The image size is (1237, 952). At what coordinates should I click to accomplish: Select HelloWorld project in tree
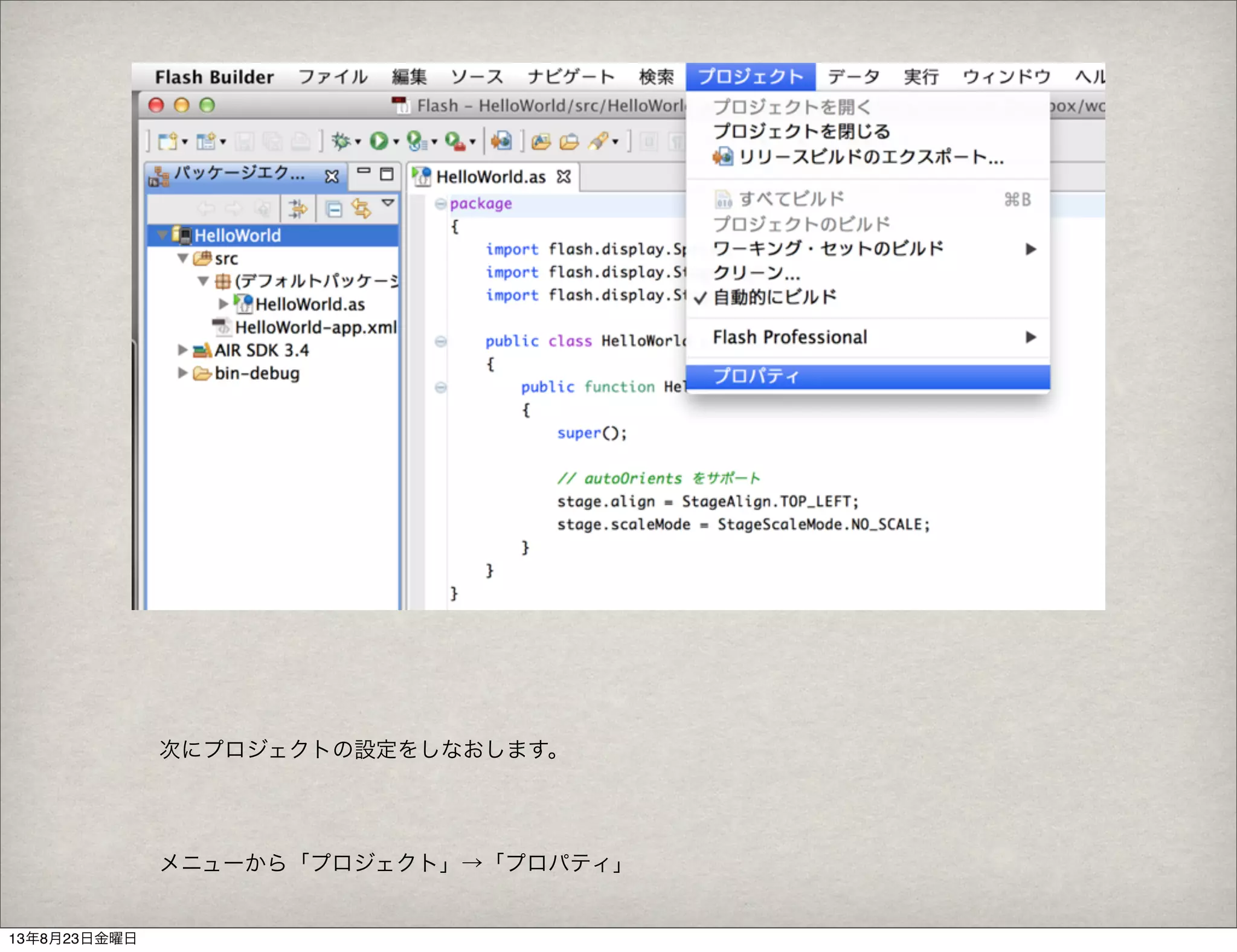(x=237, y=235)
